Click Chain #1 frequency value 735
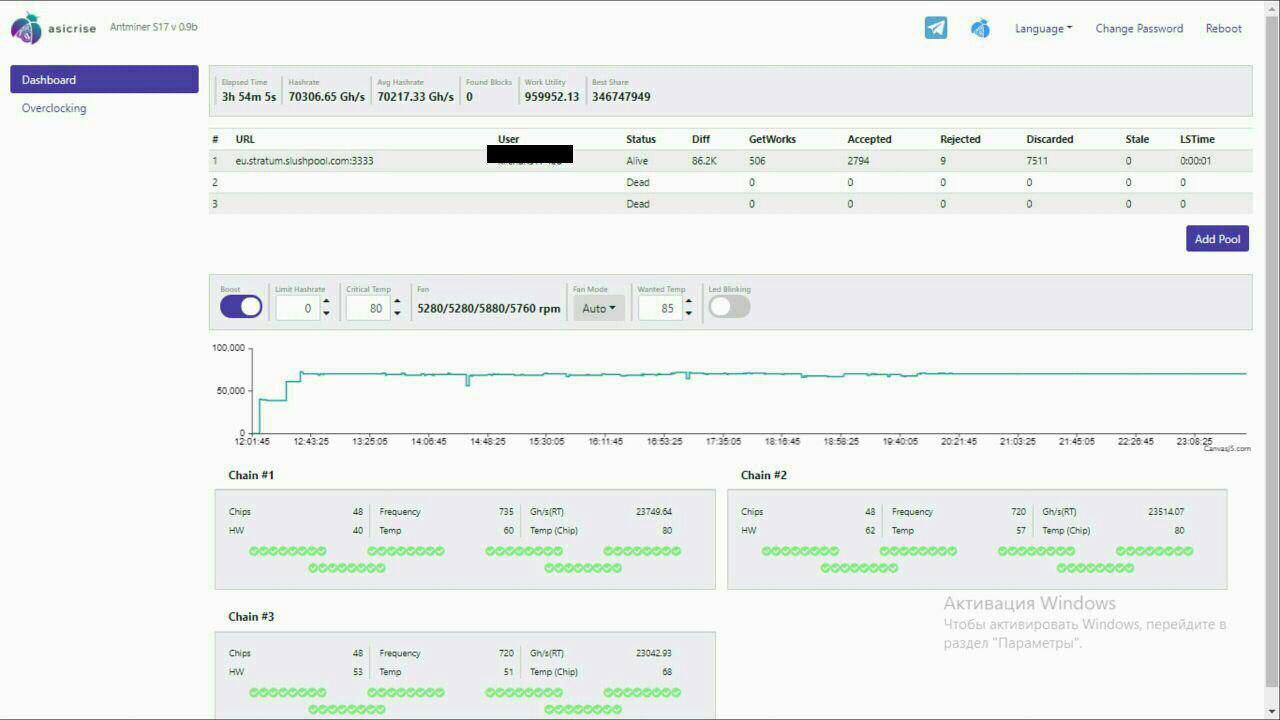The image size is (1280, 720). pyautogui.click(x=506, y=512)
